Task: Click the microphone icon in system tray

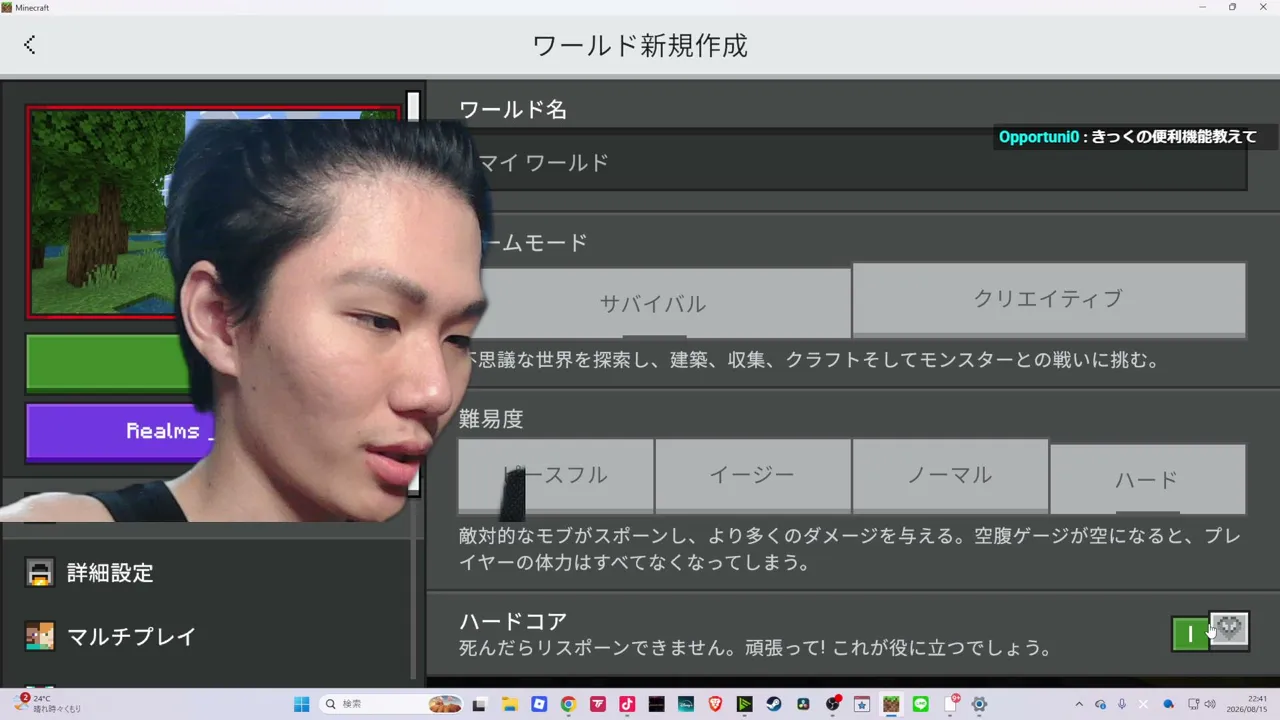Action: (1122, 704)
